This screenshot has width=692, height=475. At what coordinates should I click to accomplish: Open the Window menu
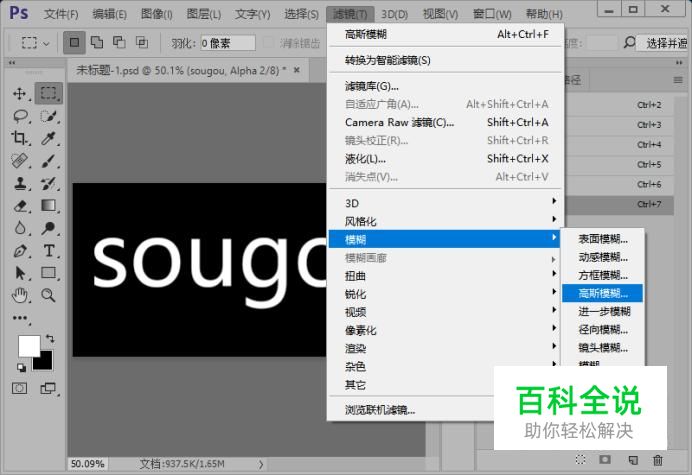point(492,14)
